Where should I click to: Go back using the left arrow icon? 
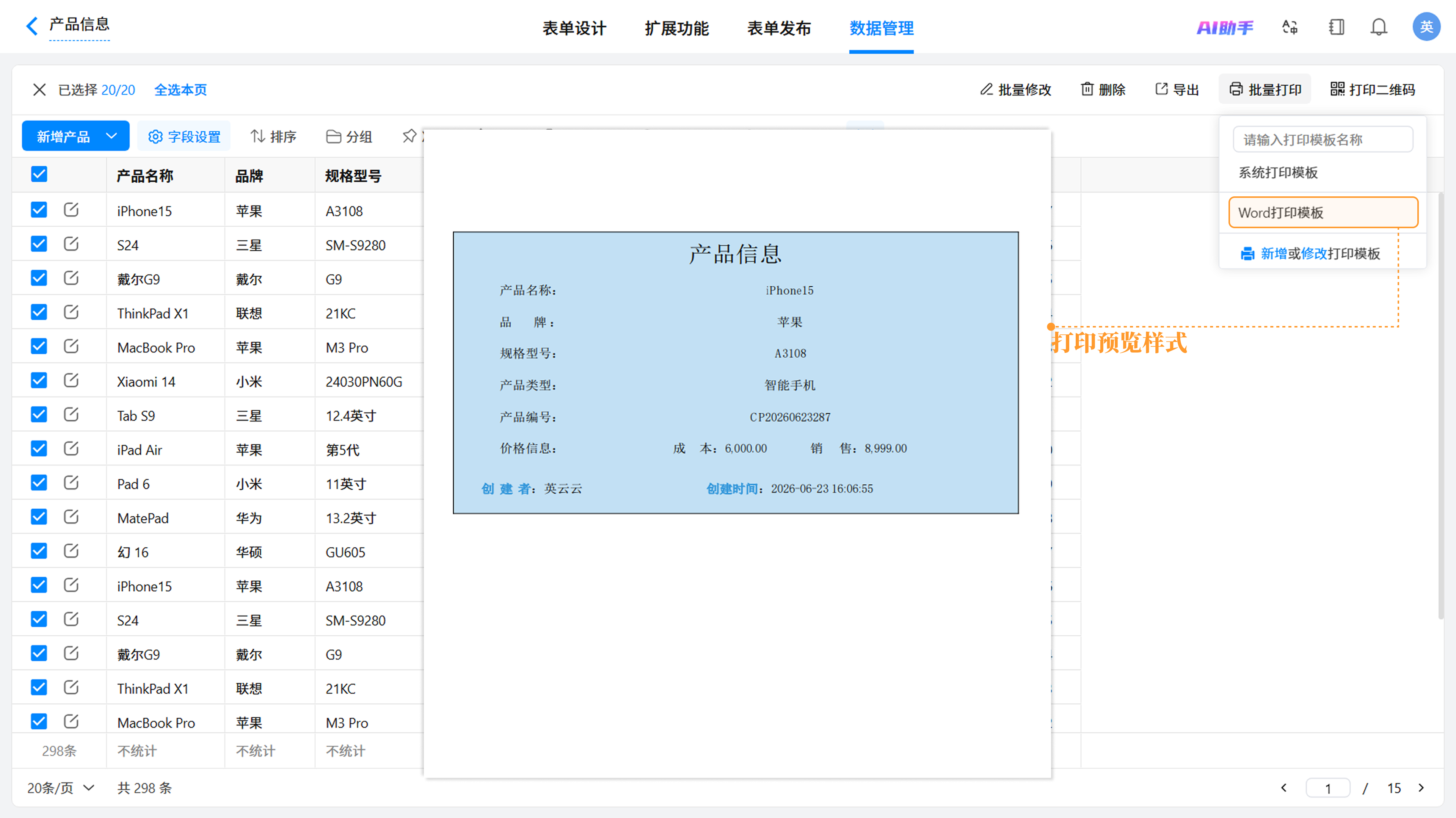pyautogui.click(x=32, y=25)
